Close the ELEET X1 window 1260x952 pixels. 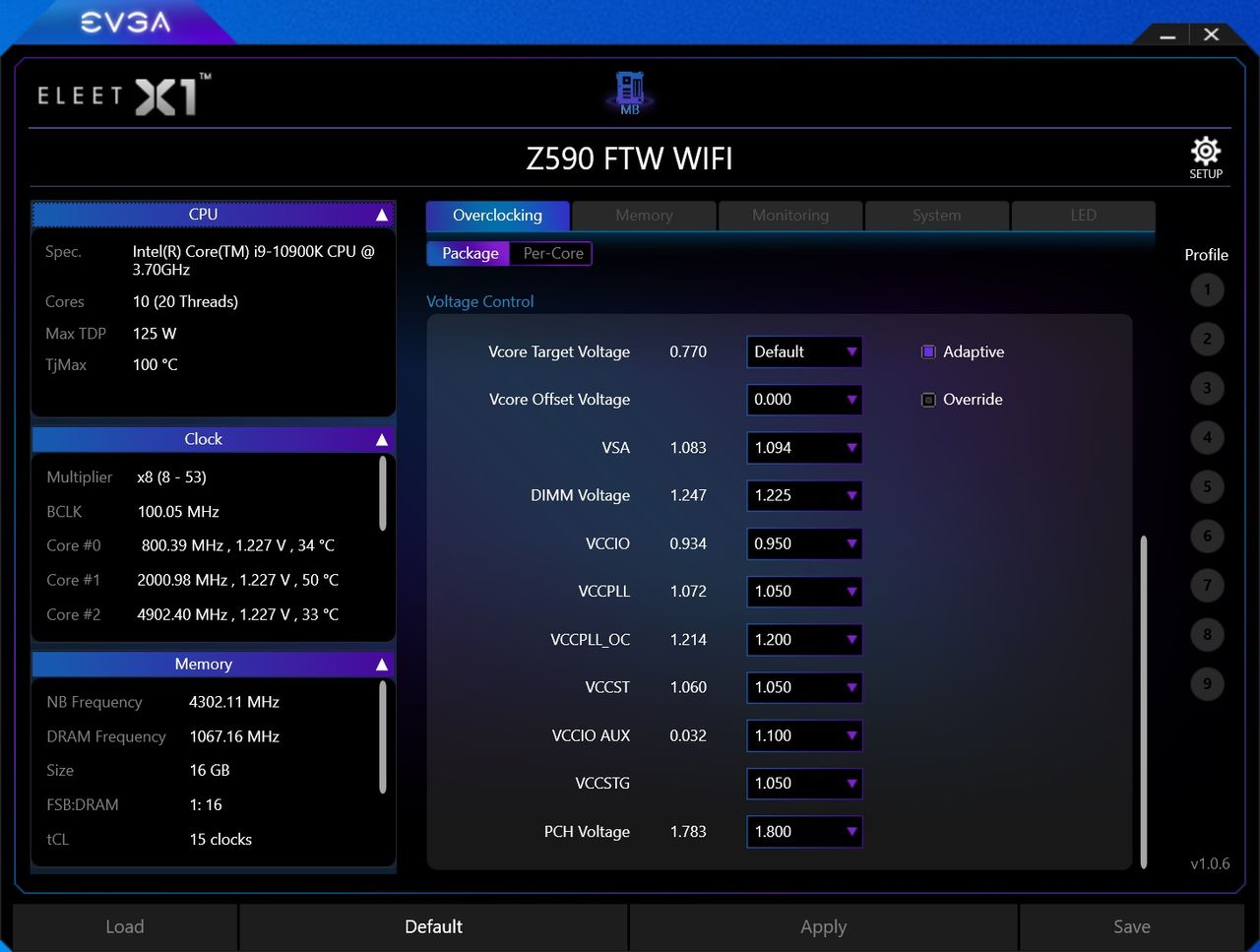(x=1212, y=34)
